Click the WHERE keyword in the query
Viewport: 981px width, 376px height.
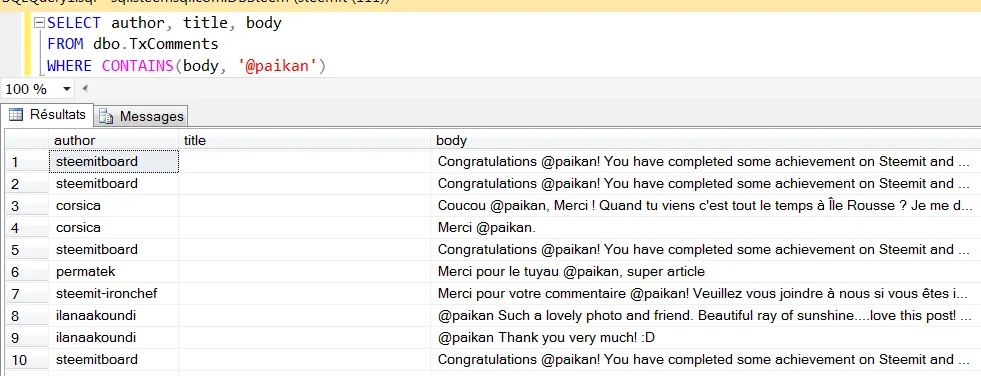point(69,66)
